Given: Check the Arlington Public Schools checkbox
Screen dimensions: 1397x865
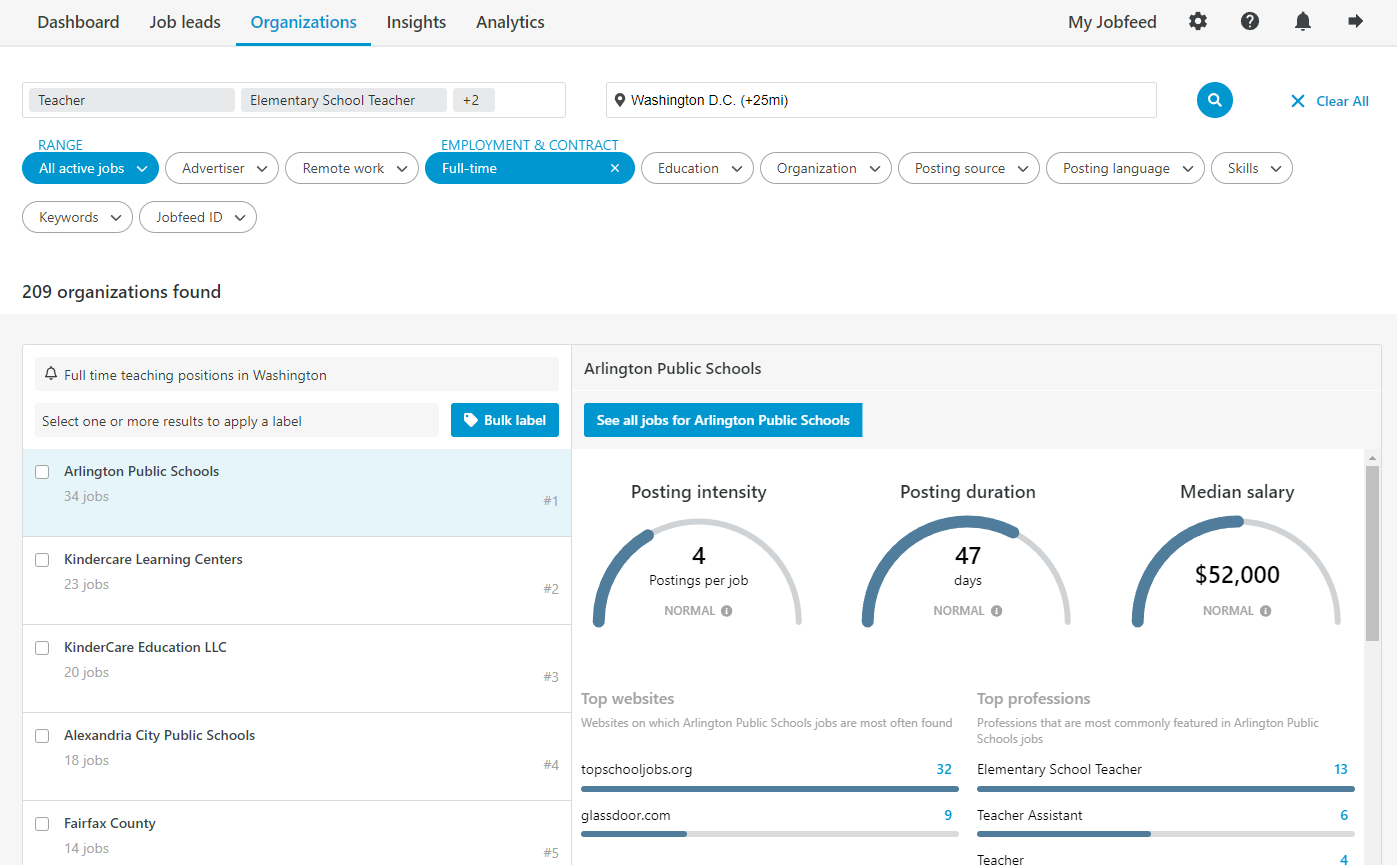Looking at the screenshot, I should (42, 472).
